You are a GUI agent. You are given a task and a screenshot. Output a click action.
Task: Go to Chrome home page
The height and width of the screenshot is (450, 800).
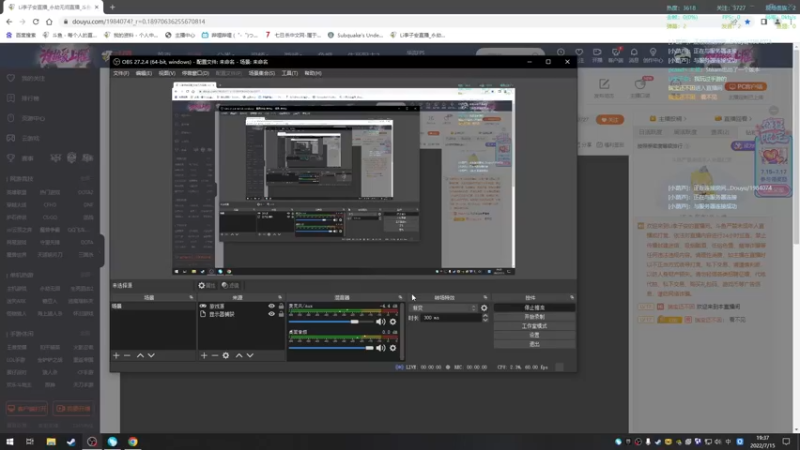point(49,21)
